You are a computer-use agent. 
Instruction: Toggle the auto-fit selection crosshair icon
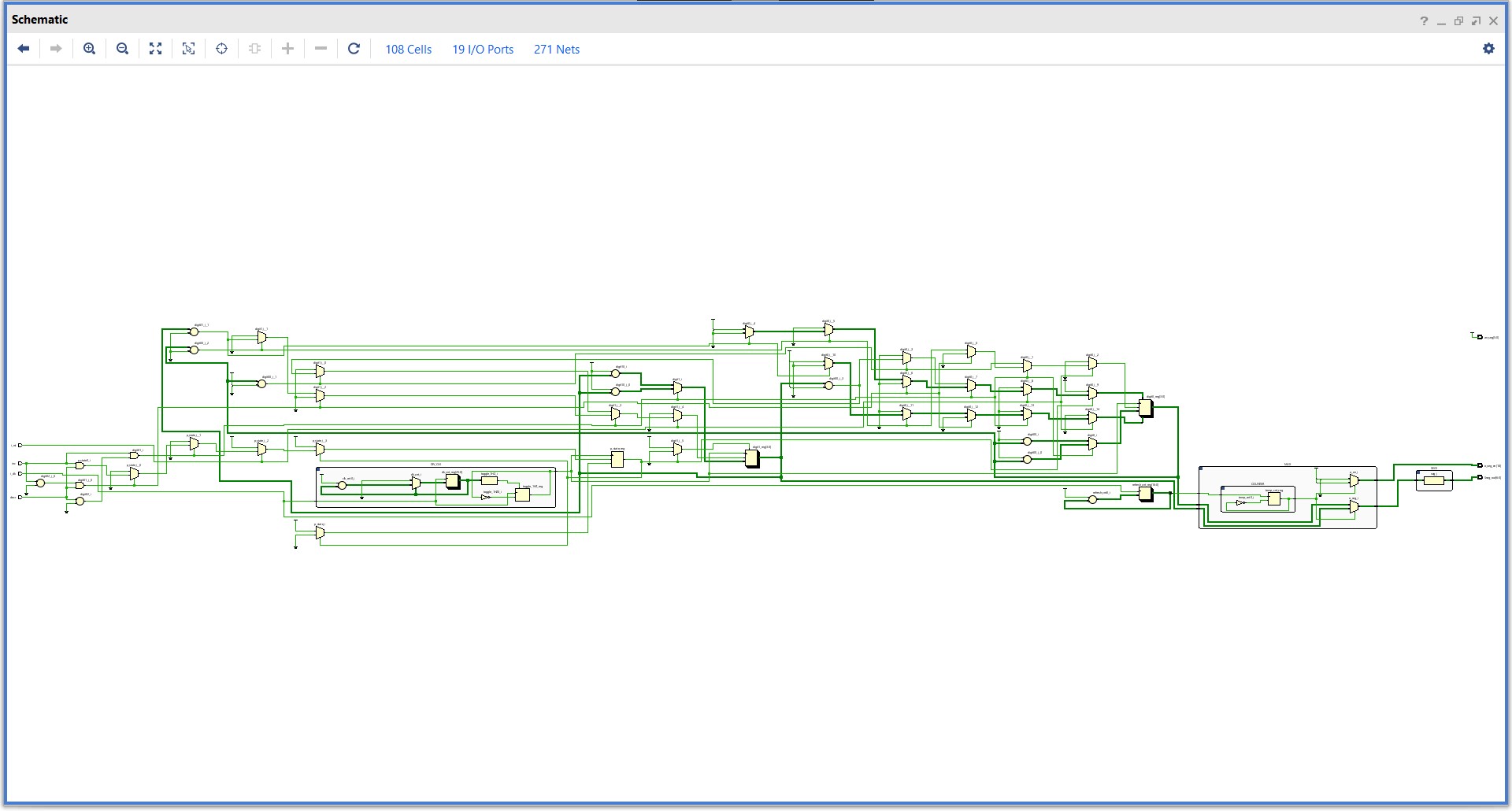221,49
